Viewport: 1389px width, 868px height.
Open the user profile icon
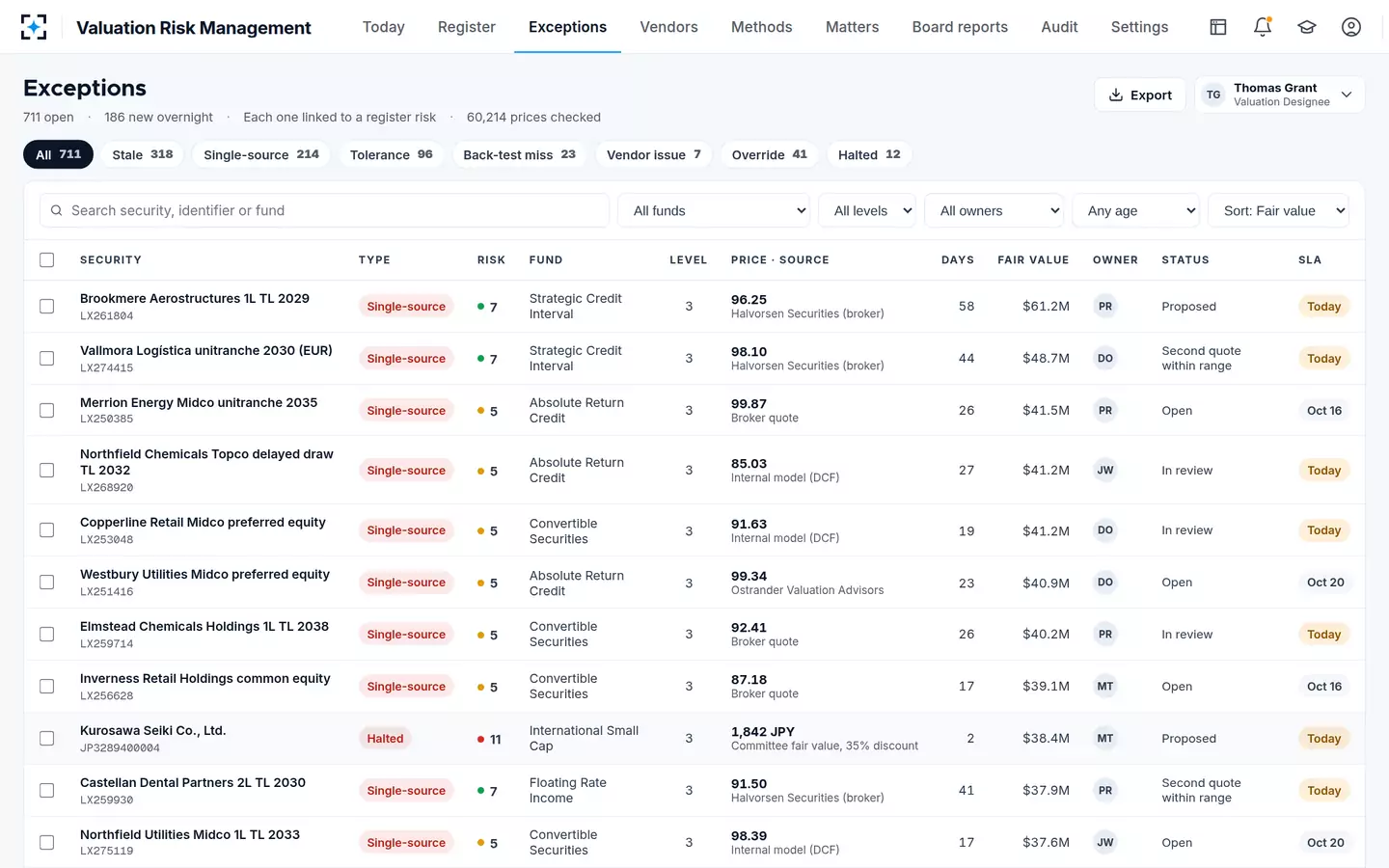[1351, 27]
